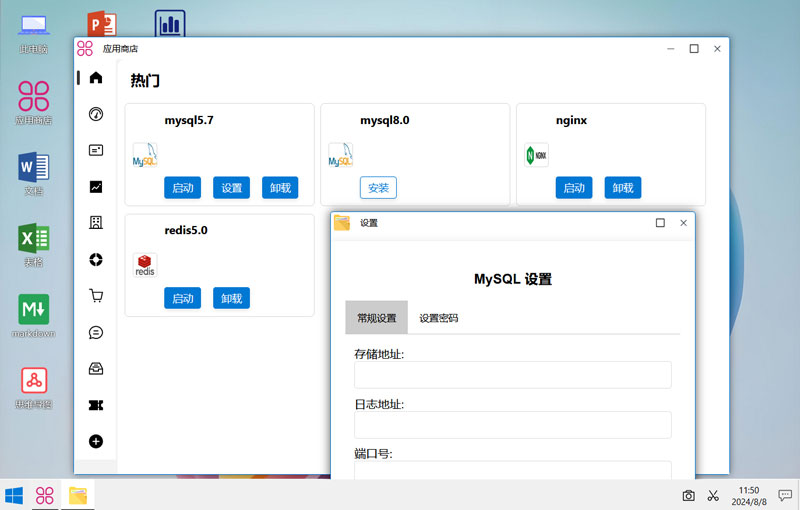Screen dimensions: 800x510
Task: Start mysql5.7 with 启动 button
Action: coord(183,188)
